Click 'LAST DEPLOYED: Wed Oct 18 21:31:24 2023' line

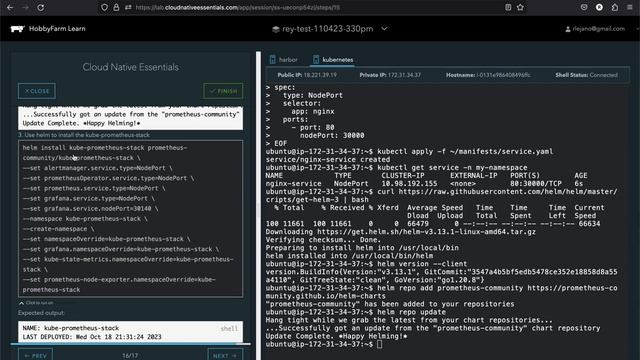click(x=92, y=337)
